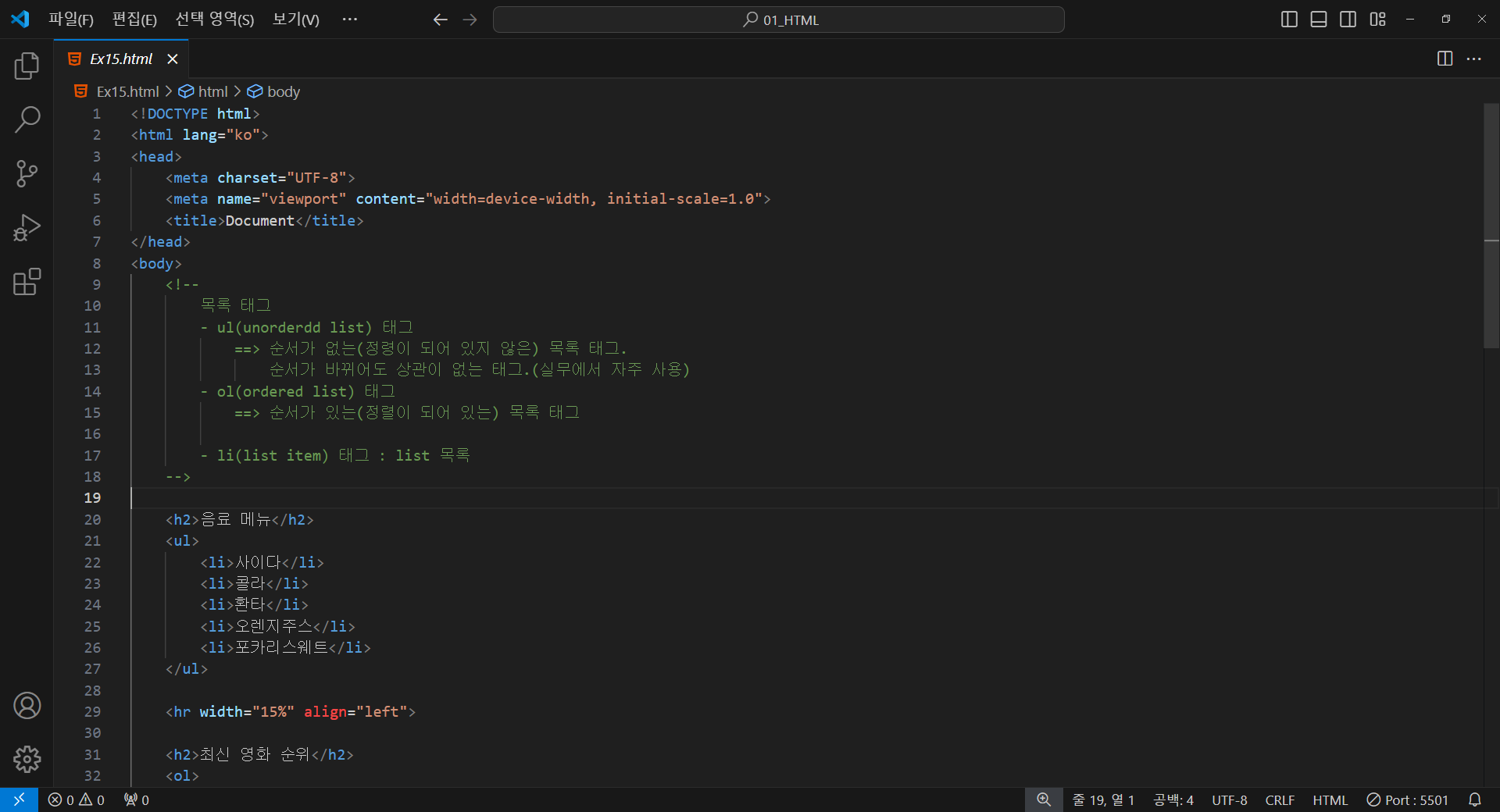
Task: Open the Explorer view in activity bar
Action: [27, 66]
